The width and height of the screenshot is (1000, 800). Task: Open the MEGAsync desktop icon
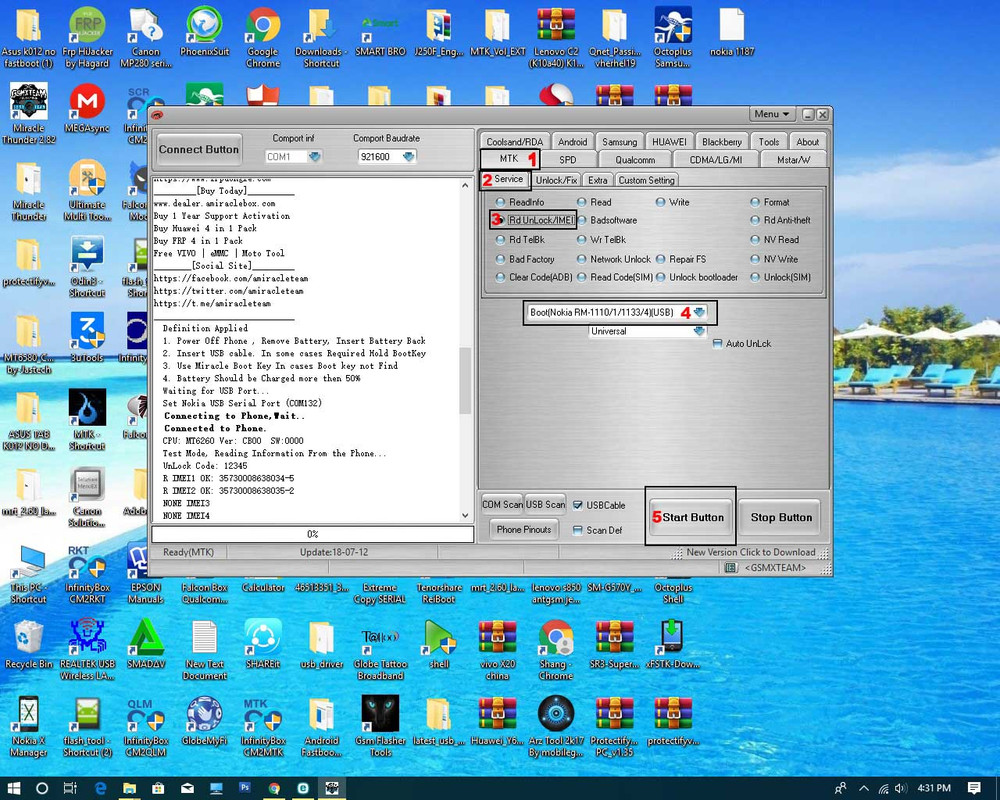(x=87, y=108)
